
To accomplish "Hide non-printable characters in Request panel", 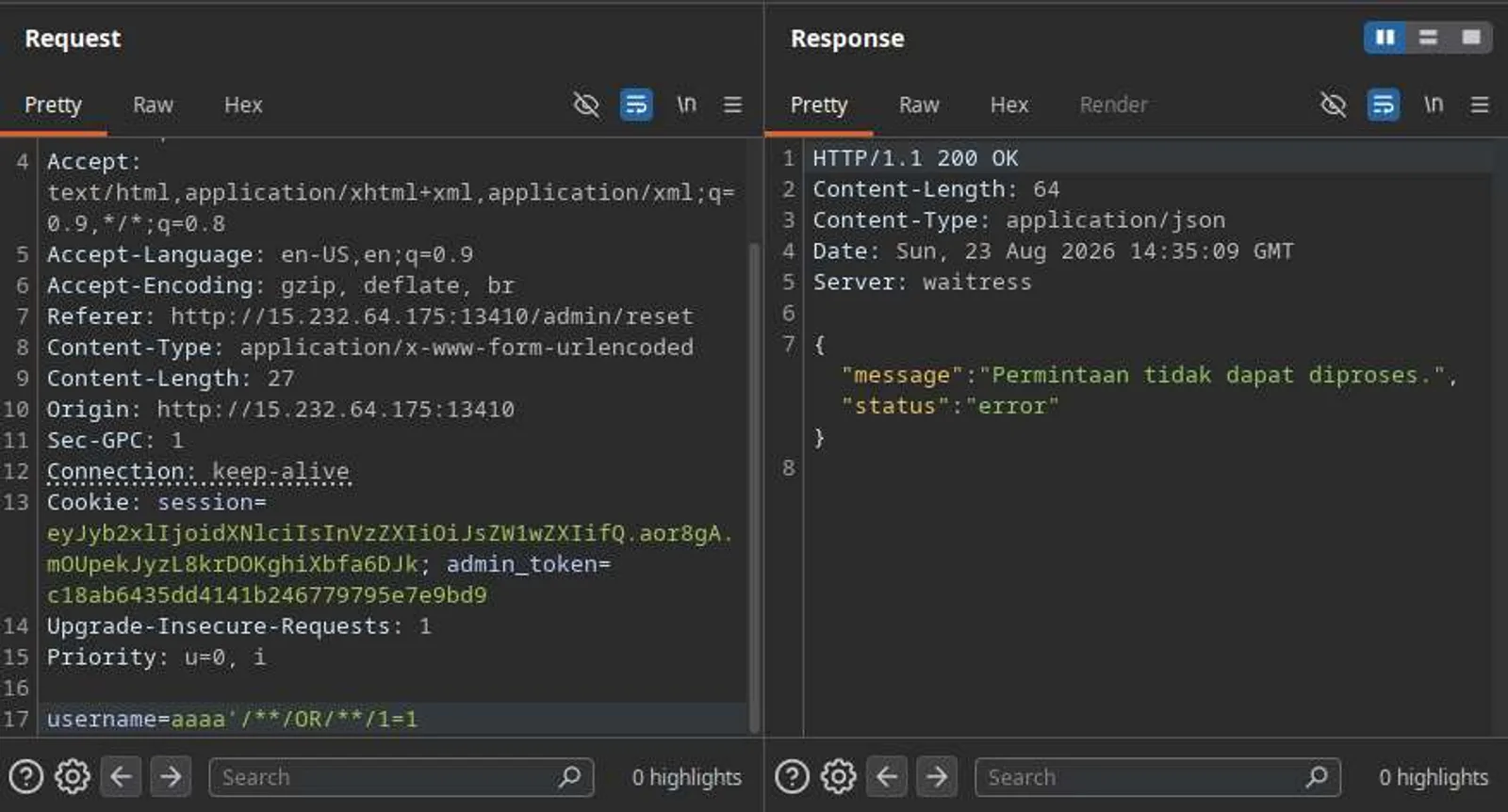I will click(586, 105).
